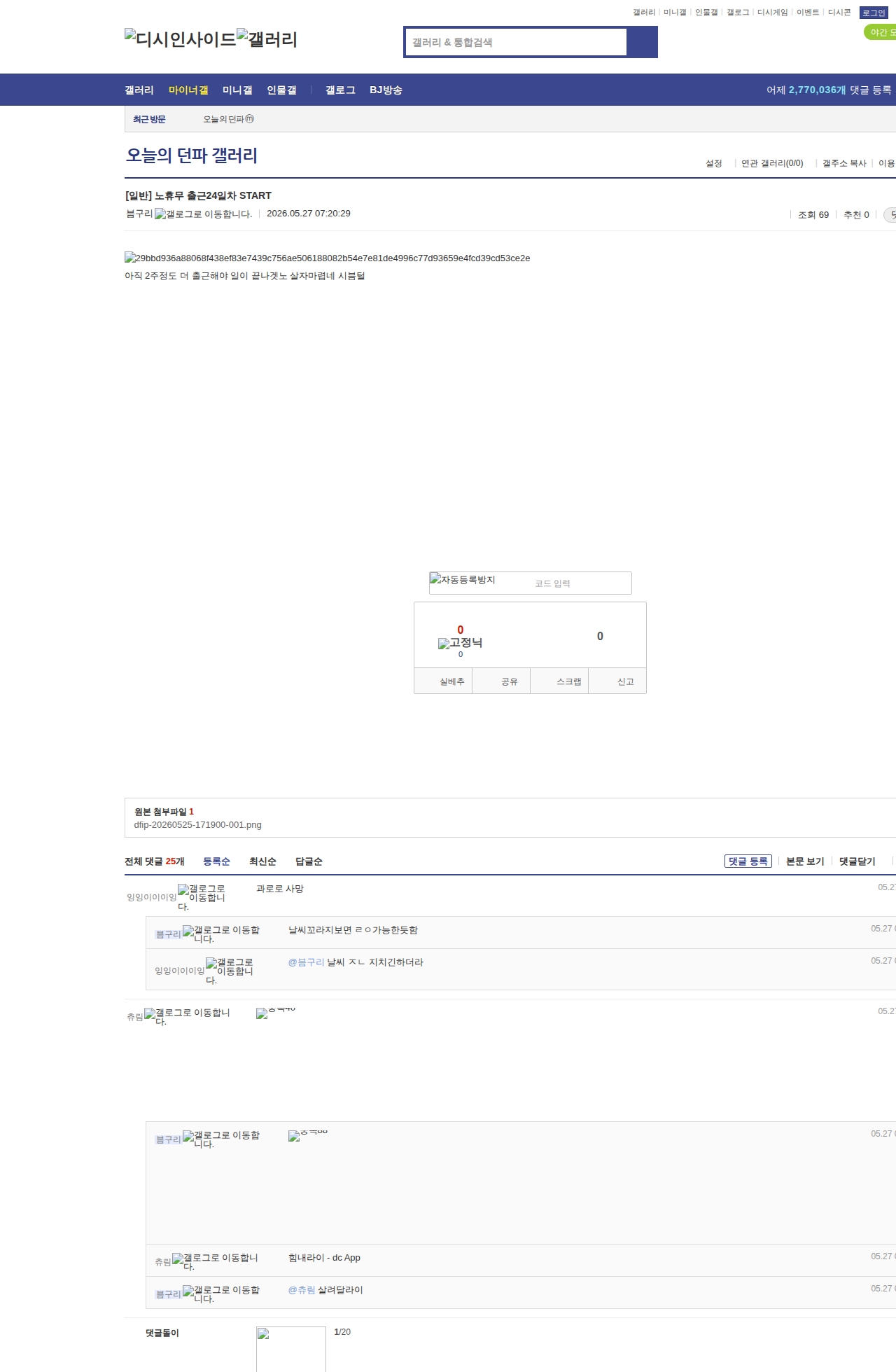Click the dccon image in 븜구리's reply
Screen dimensions: 896x1372
[308, 1135]
